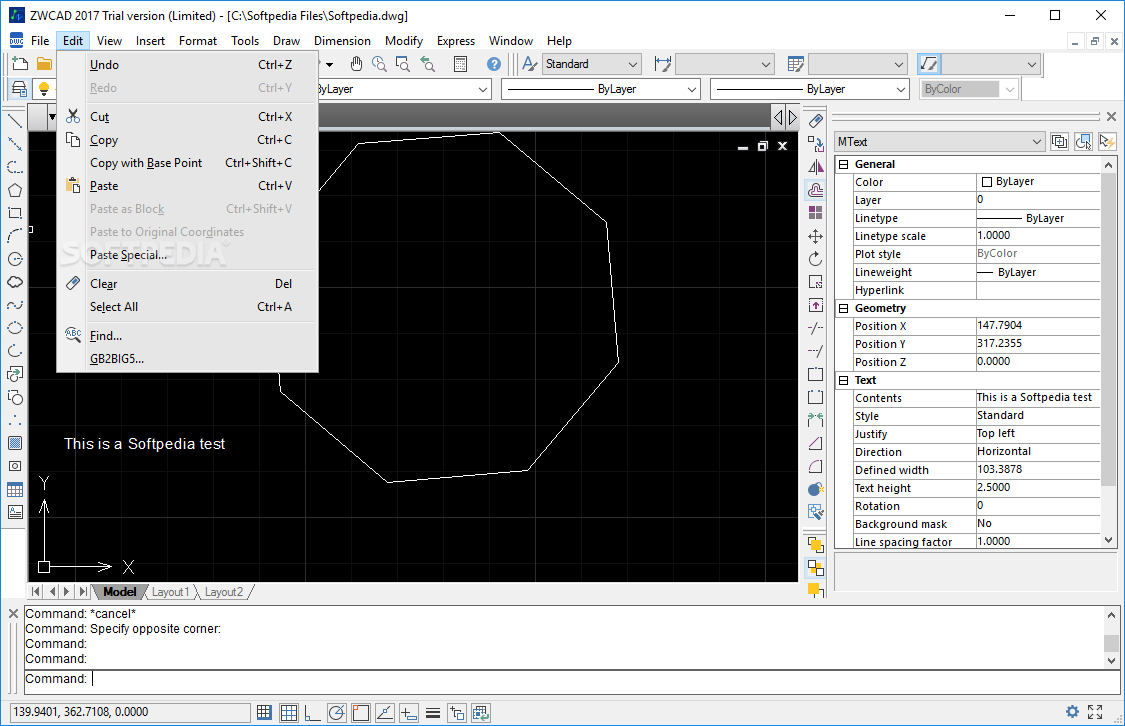
Task: Toggle Dynamic Input in status bar
Action: point(408,712)
